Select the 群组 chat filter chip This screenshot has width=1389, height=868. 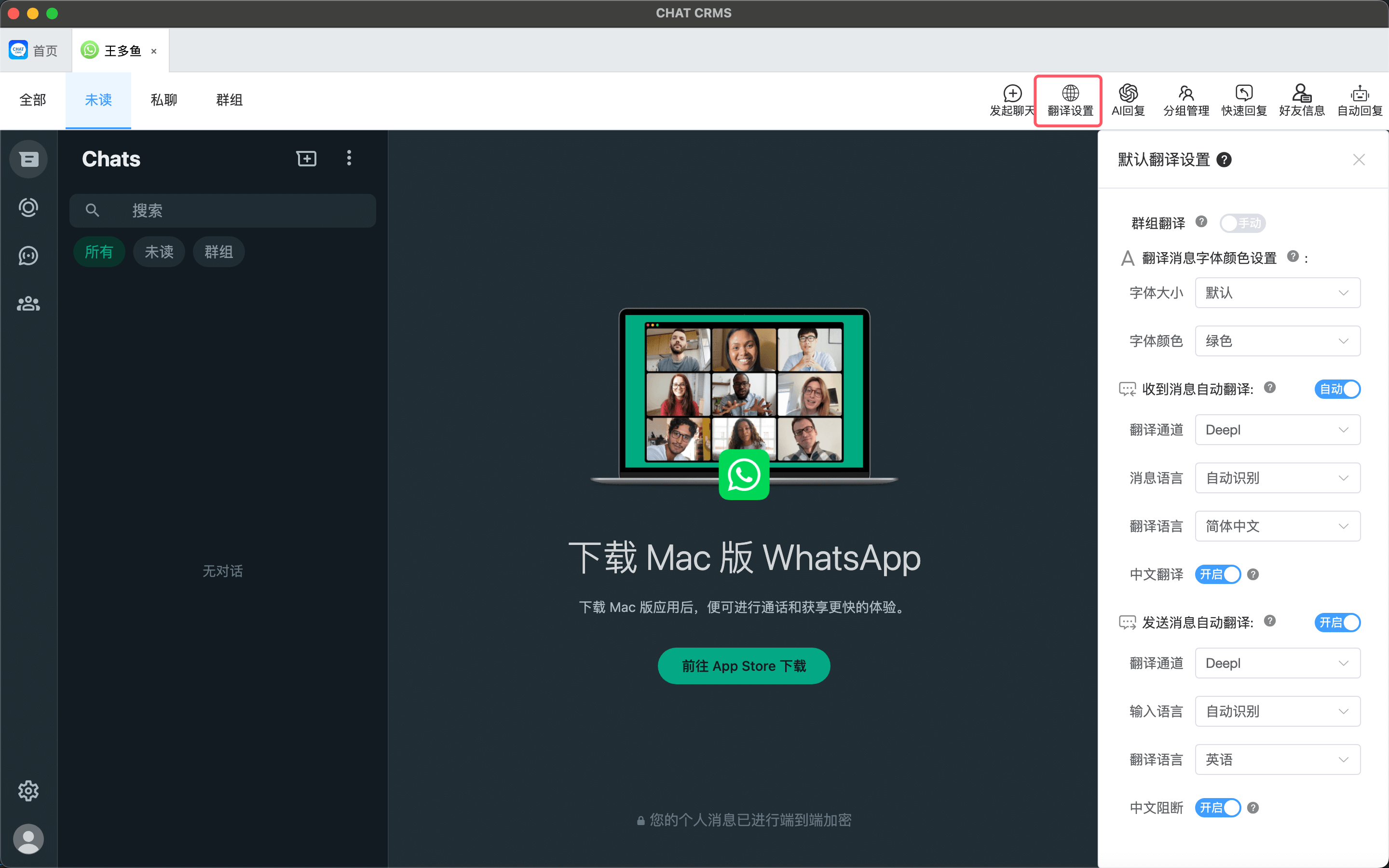218,252
